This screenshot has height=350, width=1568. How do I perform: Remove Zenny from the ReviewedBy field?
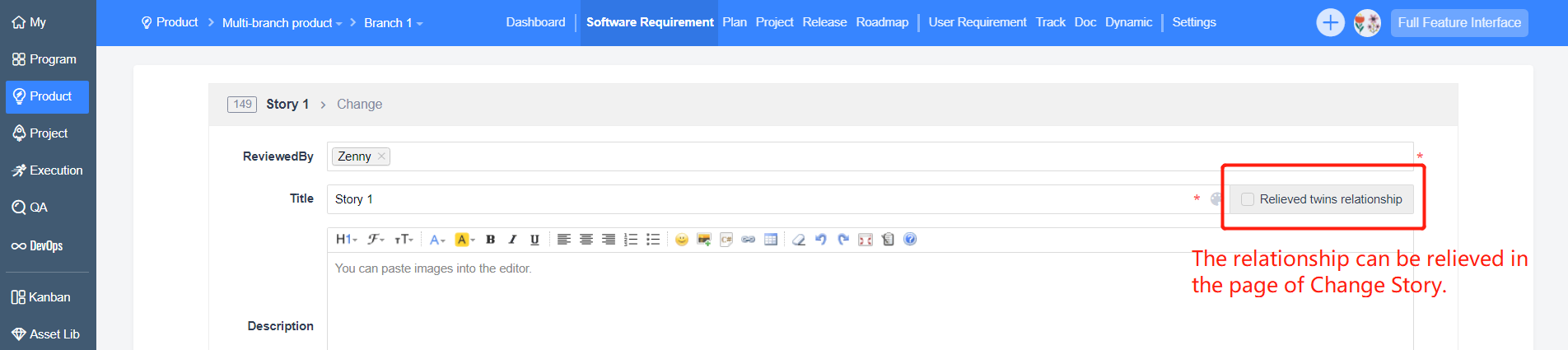coord(381,156)
